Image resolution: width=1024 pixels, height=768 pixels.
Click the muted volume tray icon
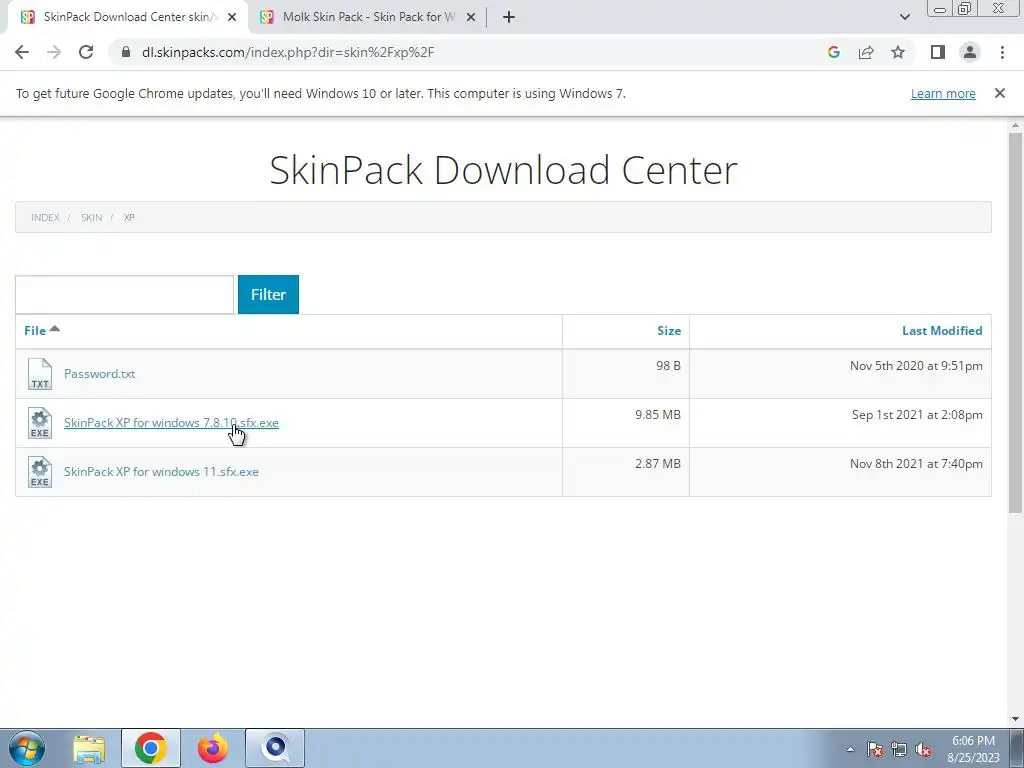click(923, 749)
